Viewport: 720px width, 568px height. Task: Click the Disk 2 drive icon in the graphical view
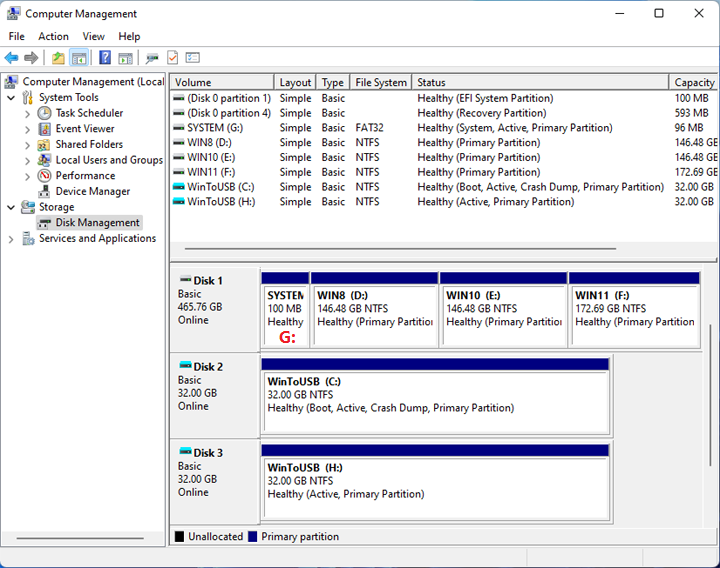point(186,366)
